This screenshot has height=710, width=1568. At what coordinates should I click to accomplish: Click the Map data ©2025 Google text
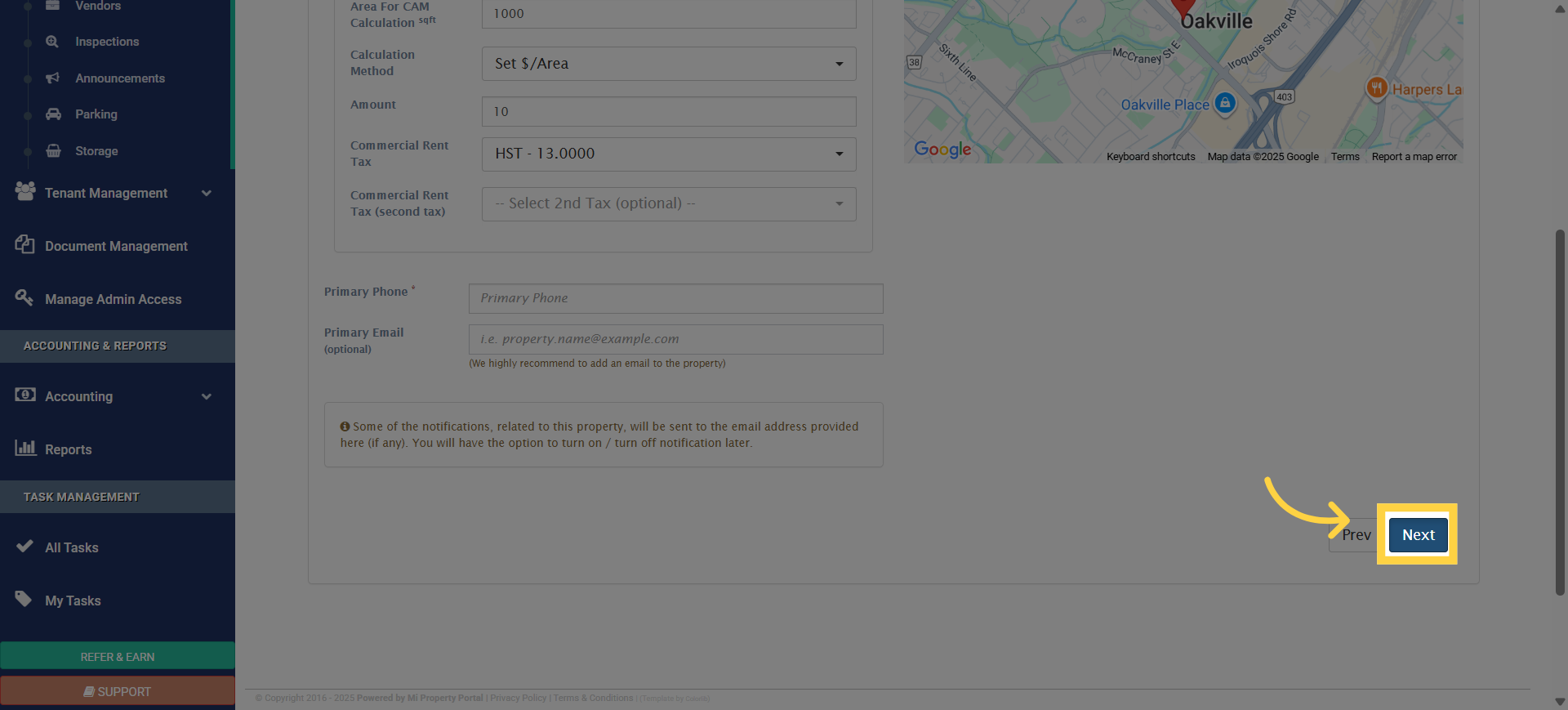pyautogui.click(x=1263, y=157)
